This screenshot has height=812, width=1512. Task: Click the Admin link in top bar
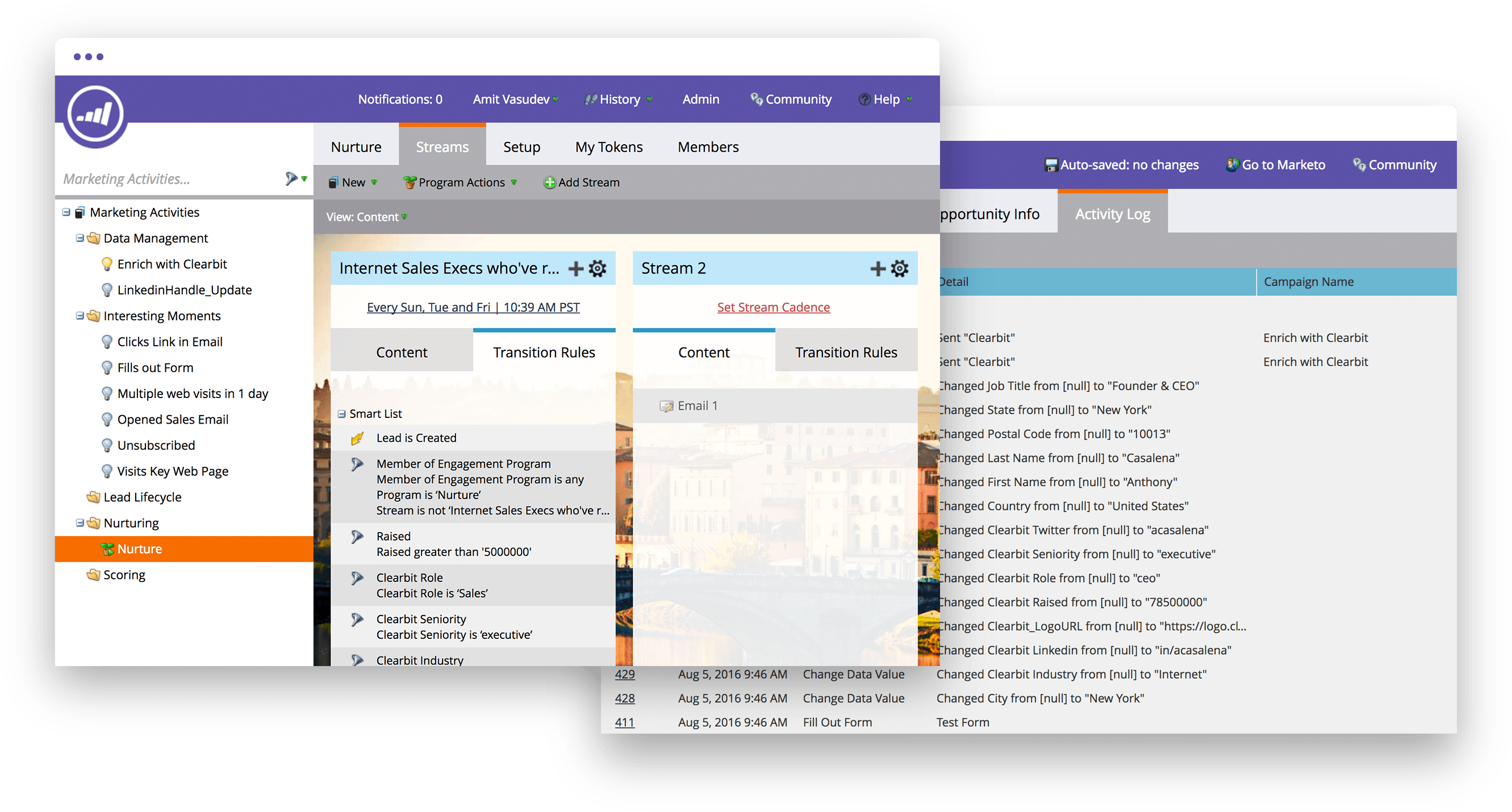pos(701,99)
